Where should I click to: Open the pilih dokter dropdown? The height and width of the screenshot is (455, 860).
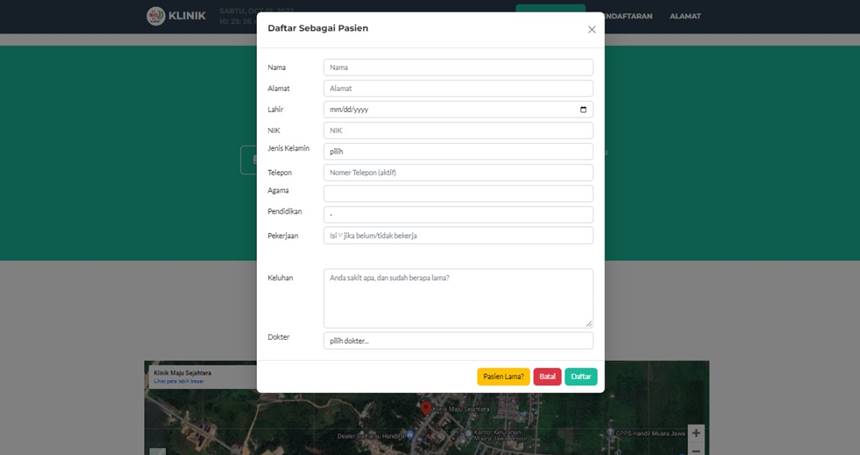click(x=458, y=341)
